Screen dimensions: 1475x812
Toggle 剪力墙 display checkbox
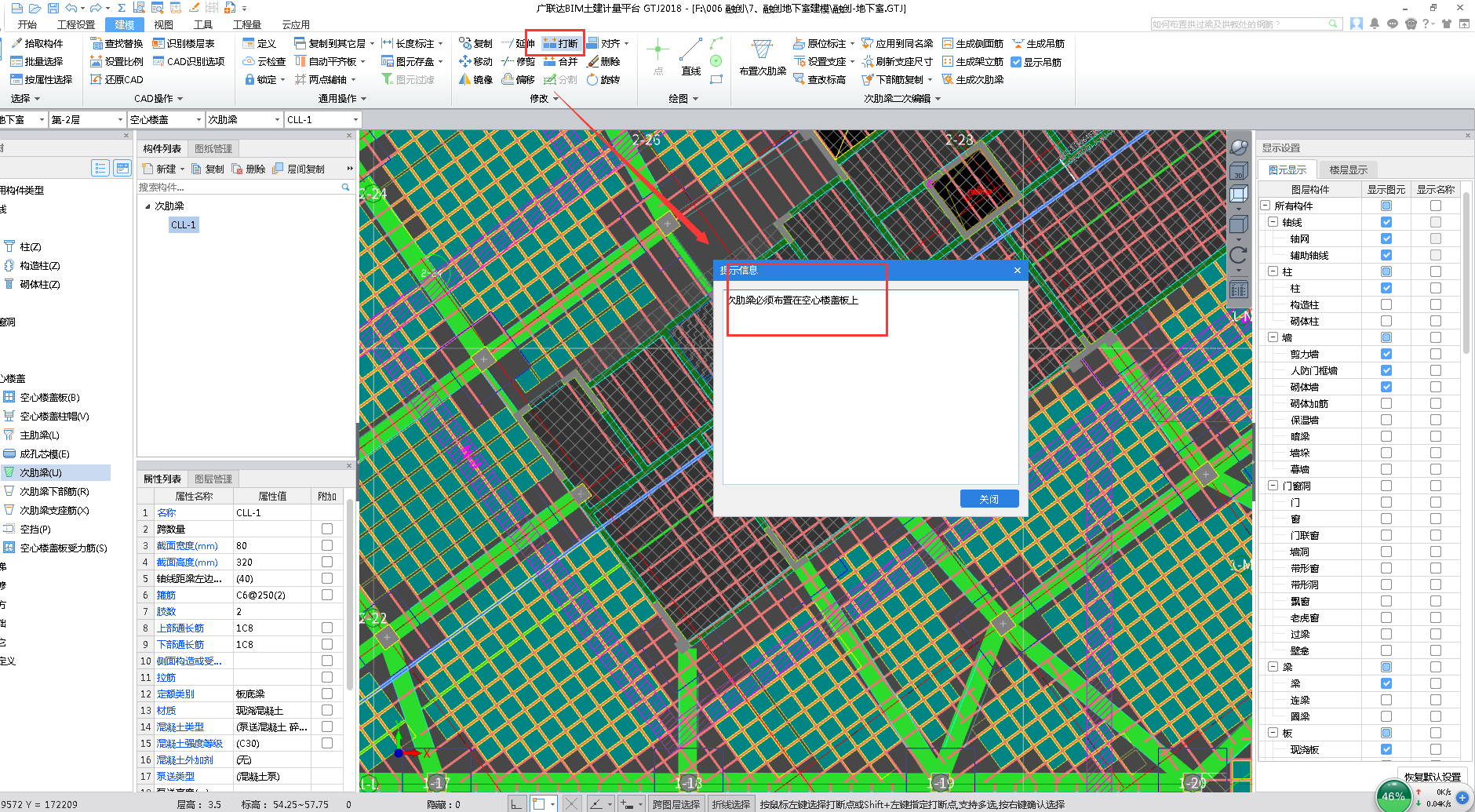(x=1386, y=354)
